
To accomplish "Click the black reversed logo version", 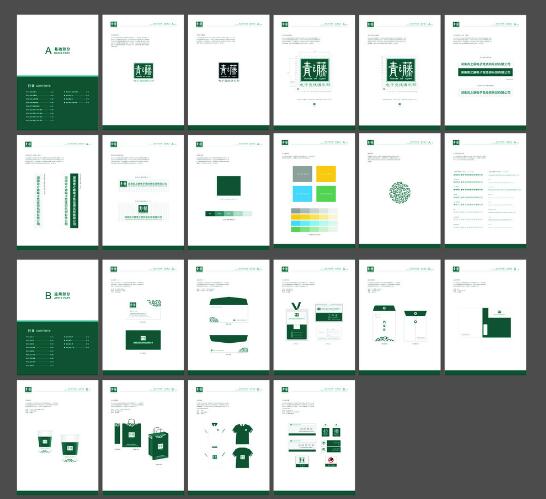I will pos(229,70).
